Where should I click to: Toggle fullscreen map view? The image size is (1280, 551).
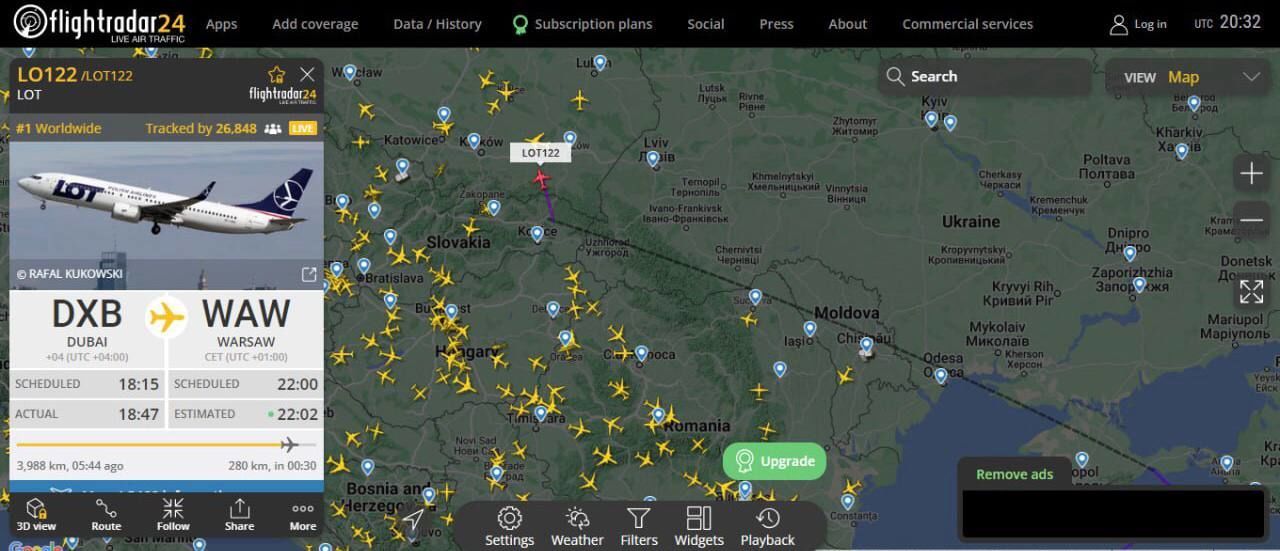pos(1251,291)
